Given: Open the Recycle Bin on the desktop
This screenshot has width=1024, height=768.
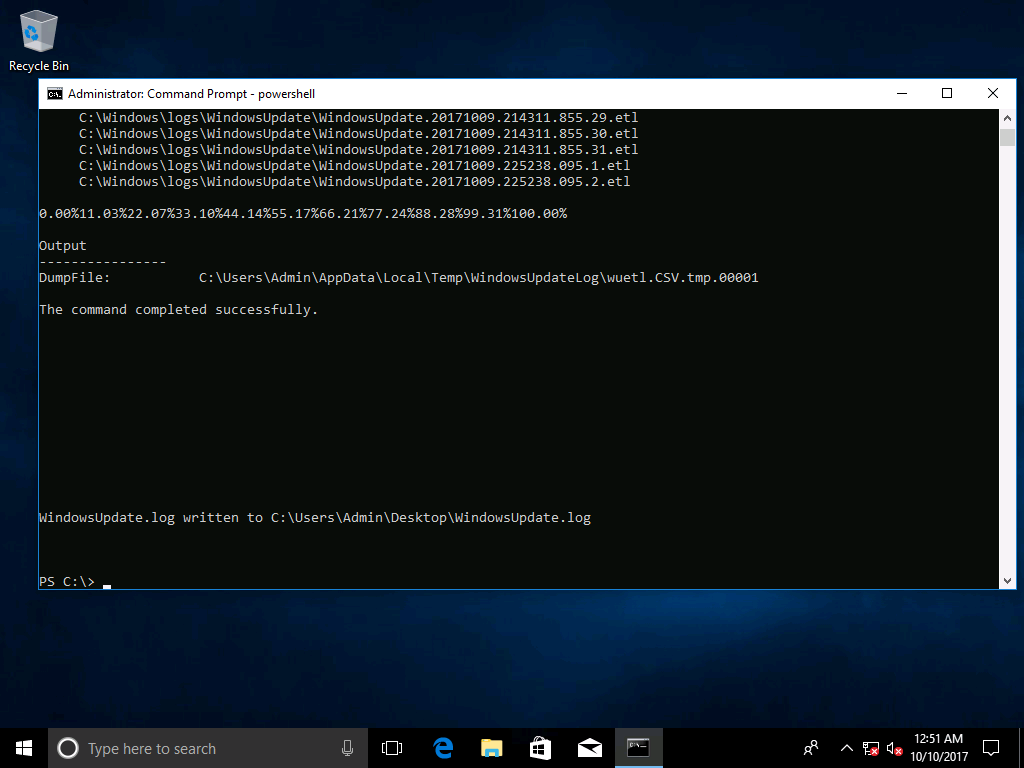Looking at the screenshot, I should pyautogui.click(x=37, y=30).
